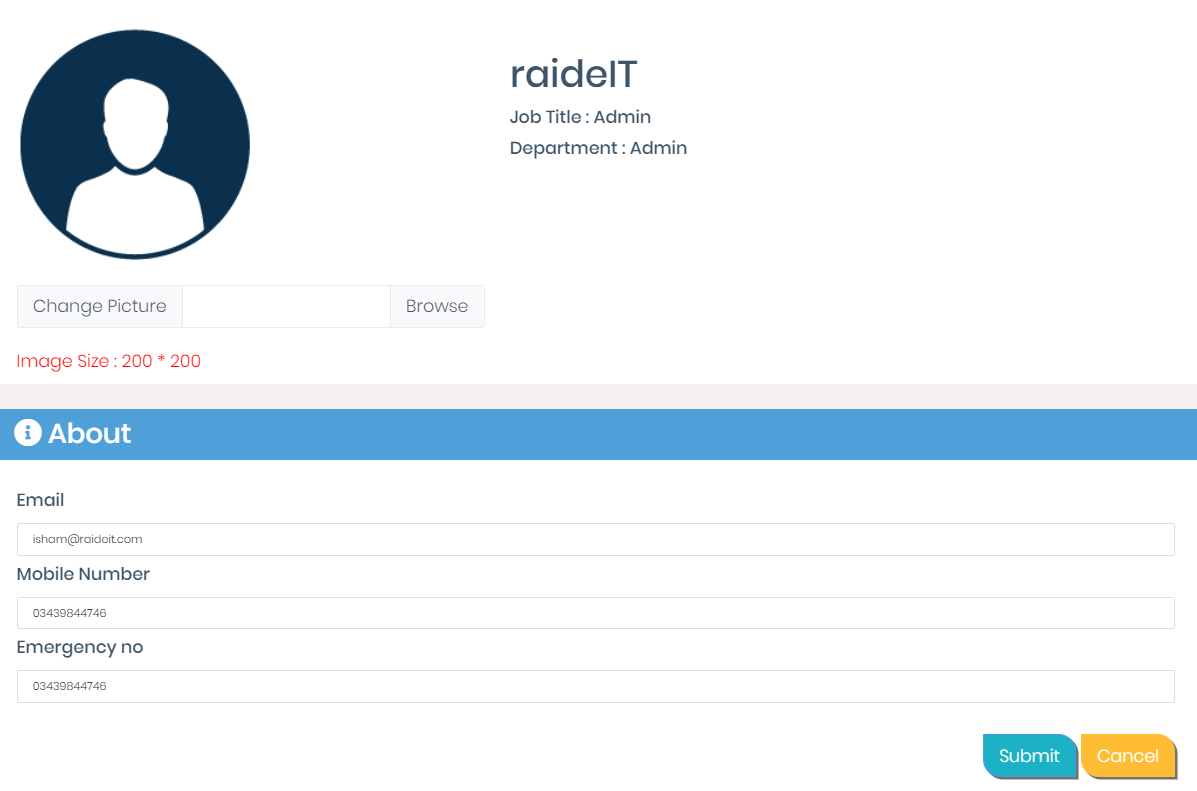Screen dimensions: 1197x791
Task: Click the 'Department : Admin' text
Action: pyautogui.click(x=598, y=148)
